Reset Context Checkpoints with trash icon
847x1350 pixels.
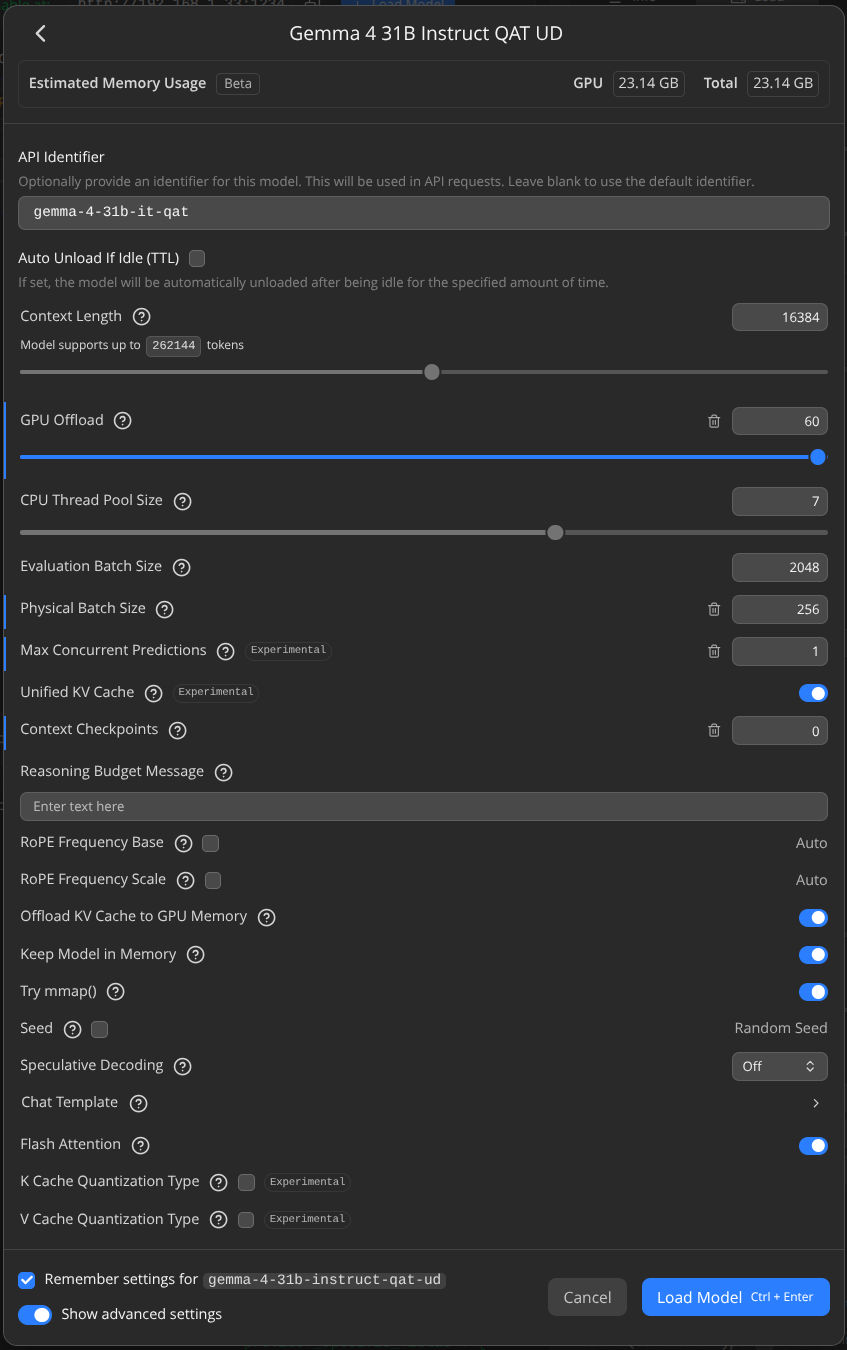(x=714, y=730)
